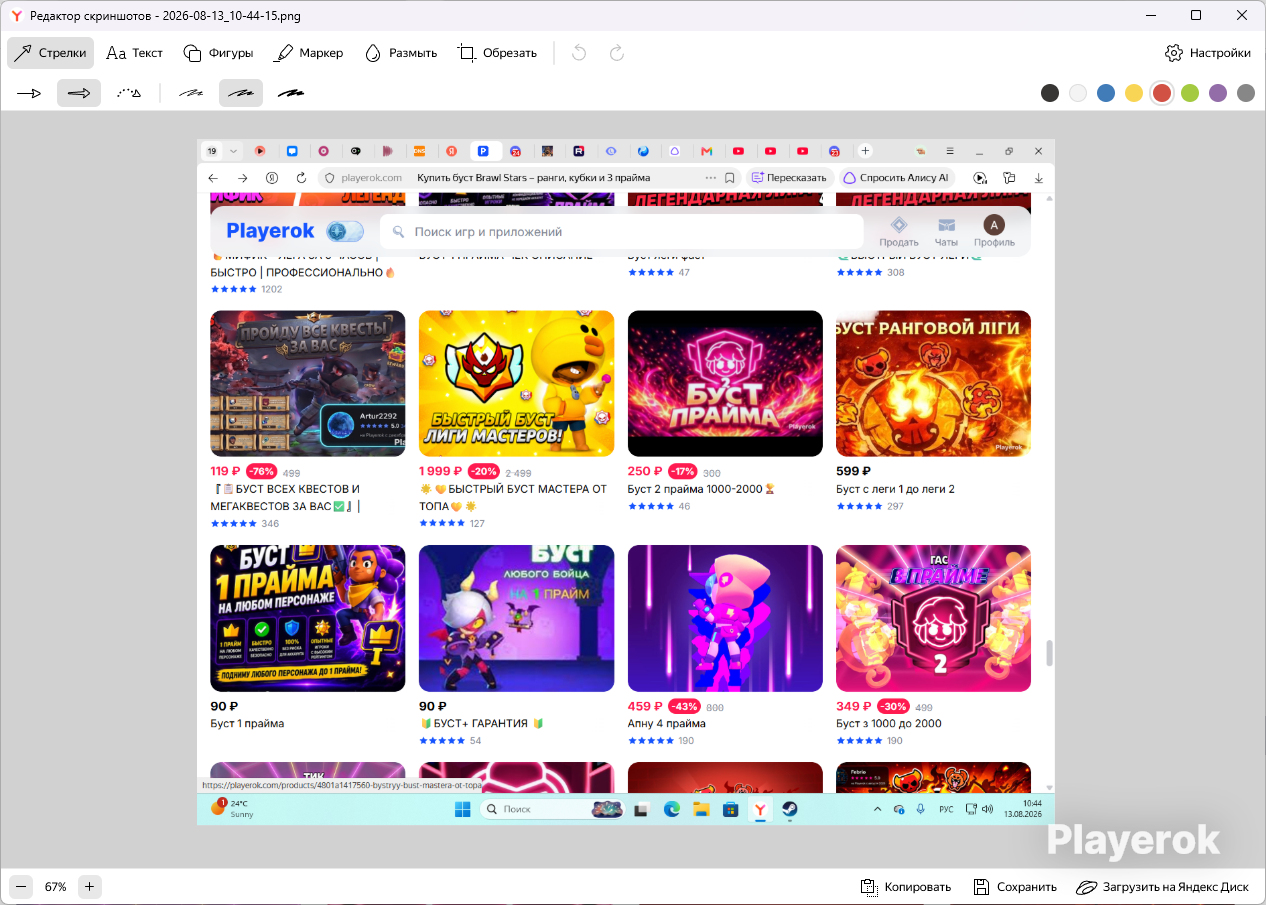Click the Пересказать button in the captured browser

point(790,177)
